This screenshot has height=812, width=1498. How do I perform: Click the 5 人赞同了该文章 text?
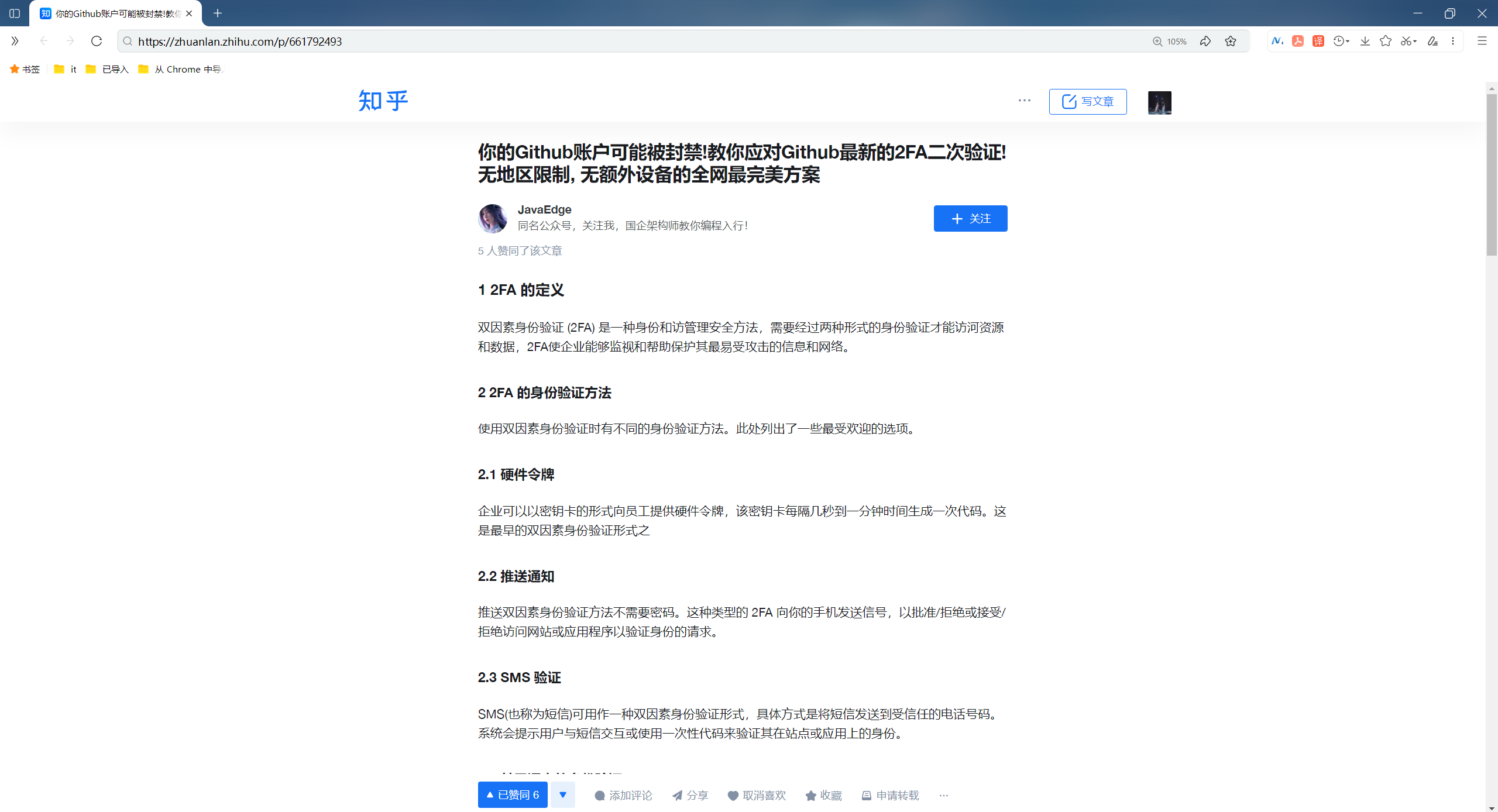(x=520, y=251)
